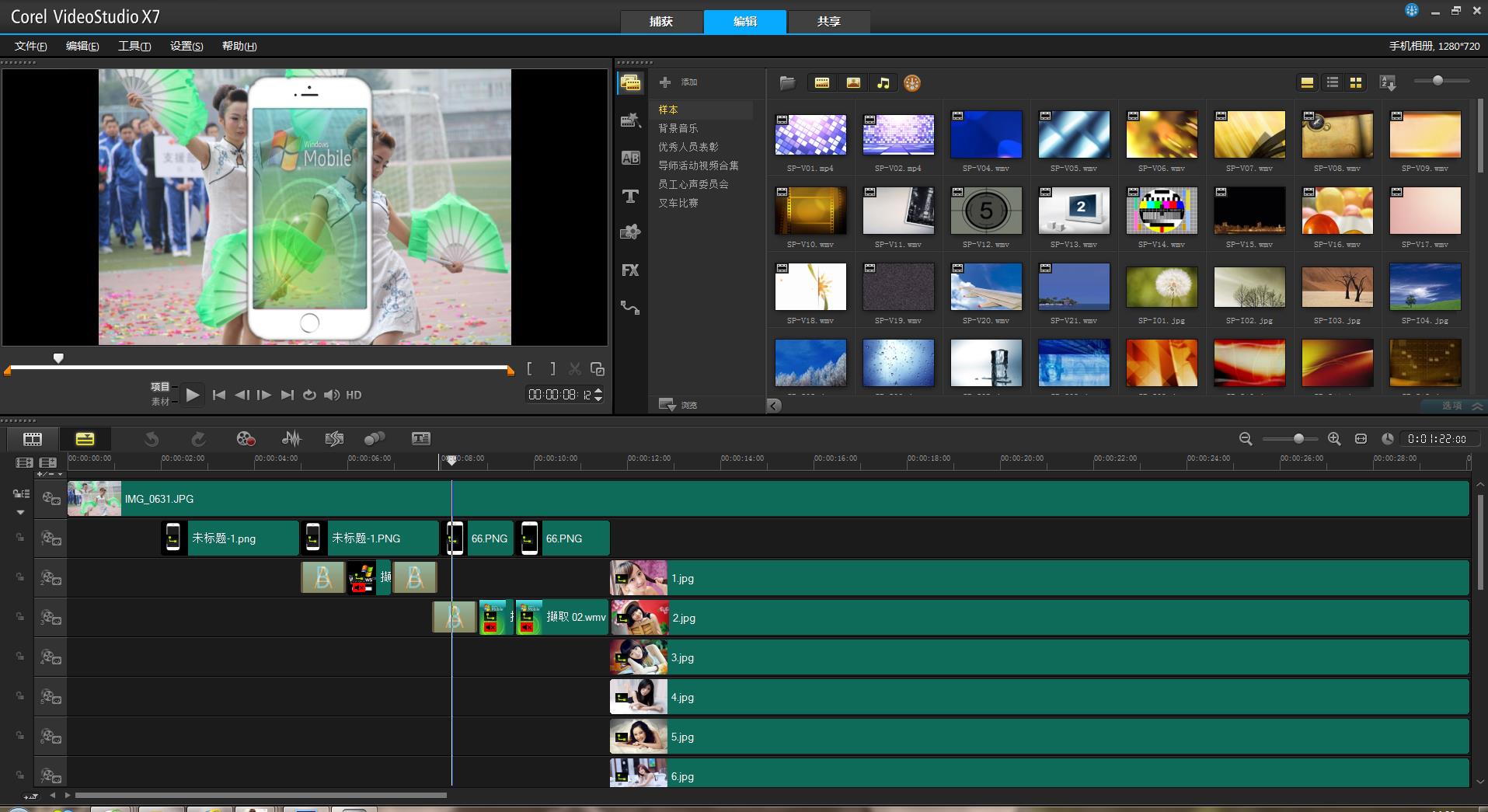
Task: Click the import media folder icon
Action: [x=787, y=83]
